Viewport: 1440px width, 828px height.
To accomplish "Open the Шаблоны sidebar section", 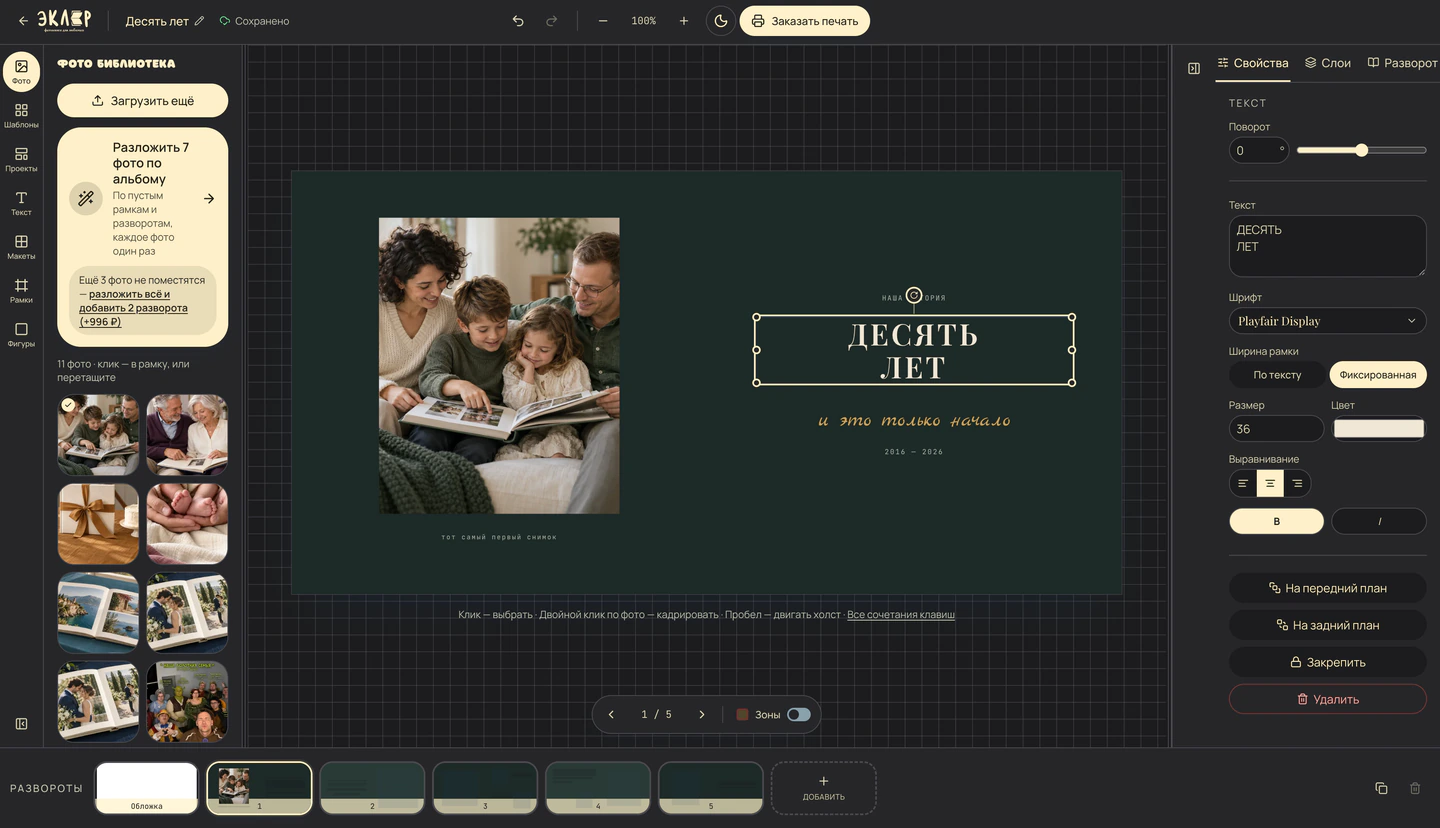I will point(21,116).
